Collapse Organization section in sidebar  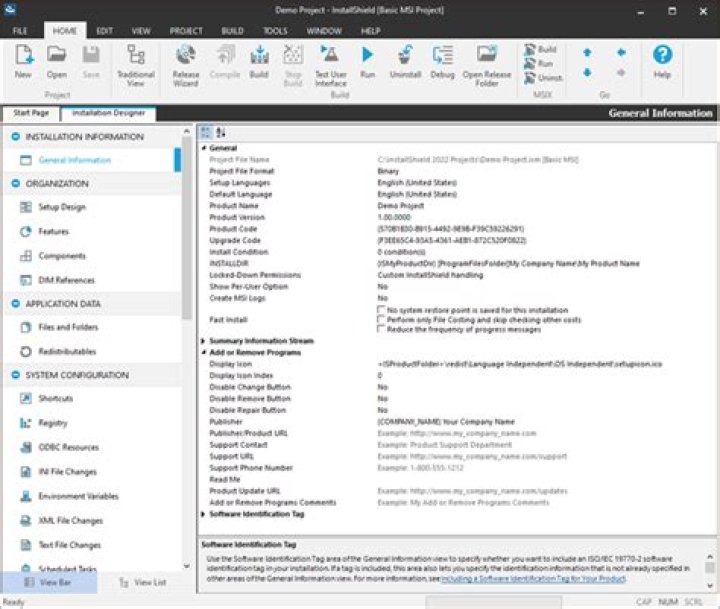pyautogui.click(x=16, y=183)
